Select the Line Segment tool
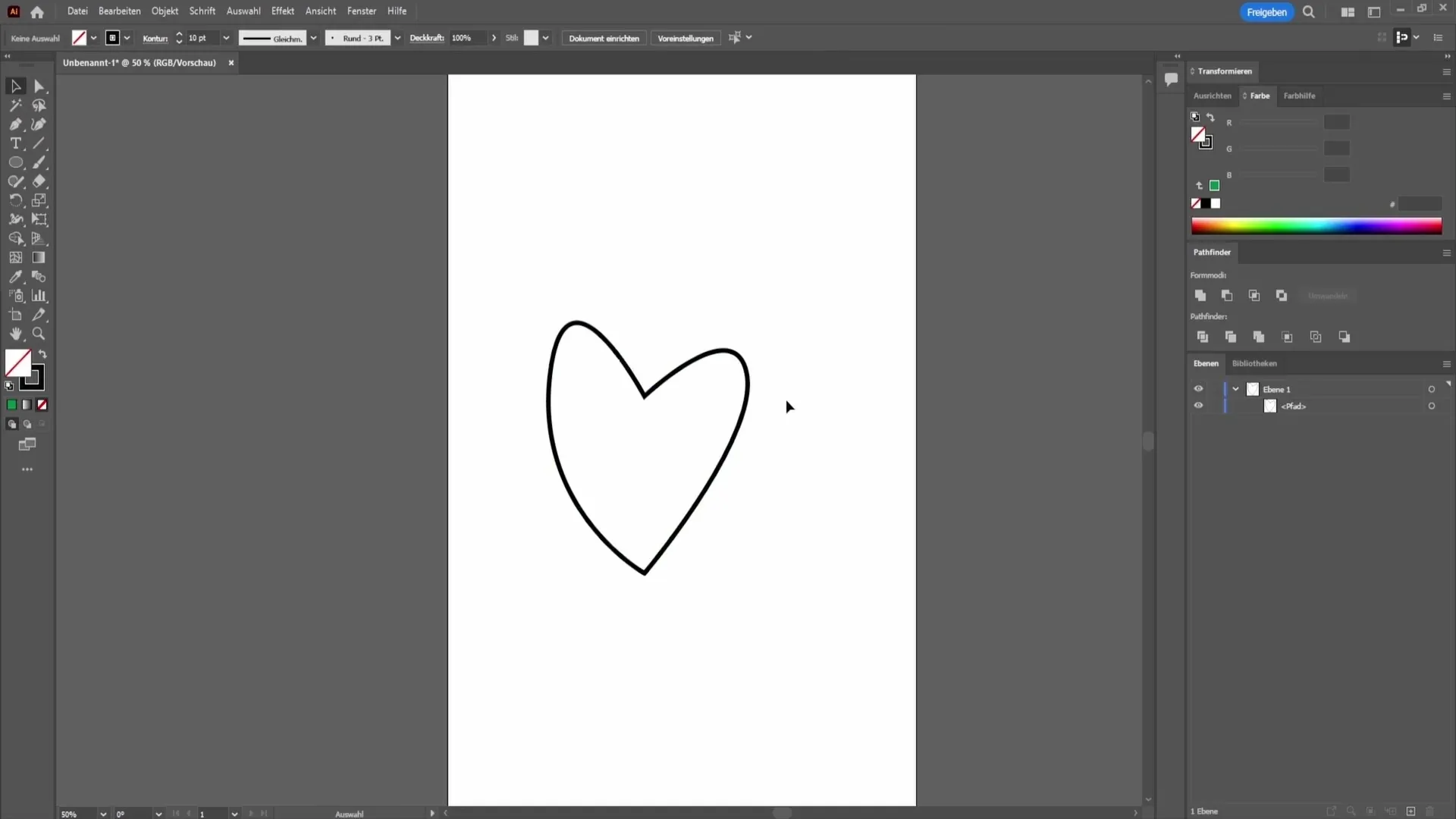 tap(39, 143)
